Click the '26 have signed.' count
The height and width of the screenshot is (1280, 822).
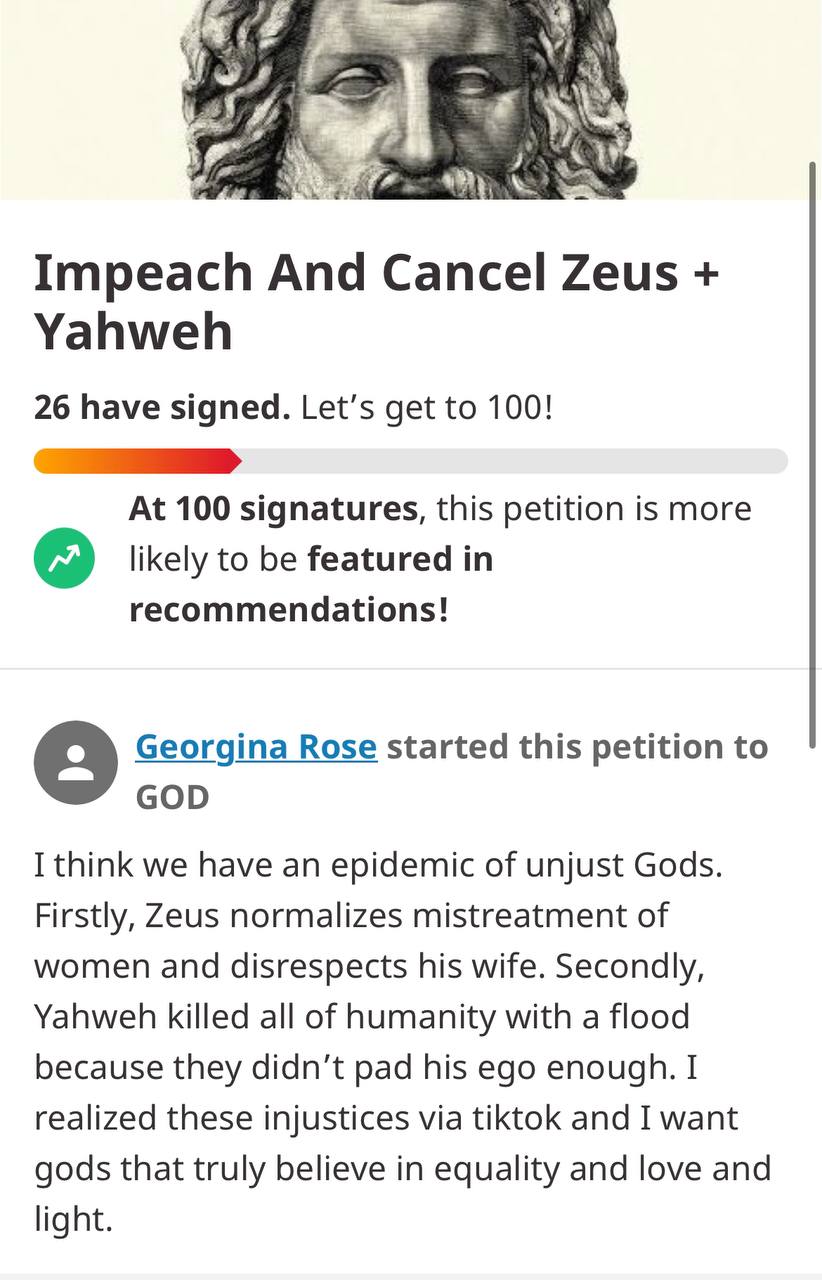tap(162, 407)
